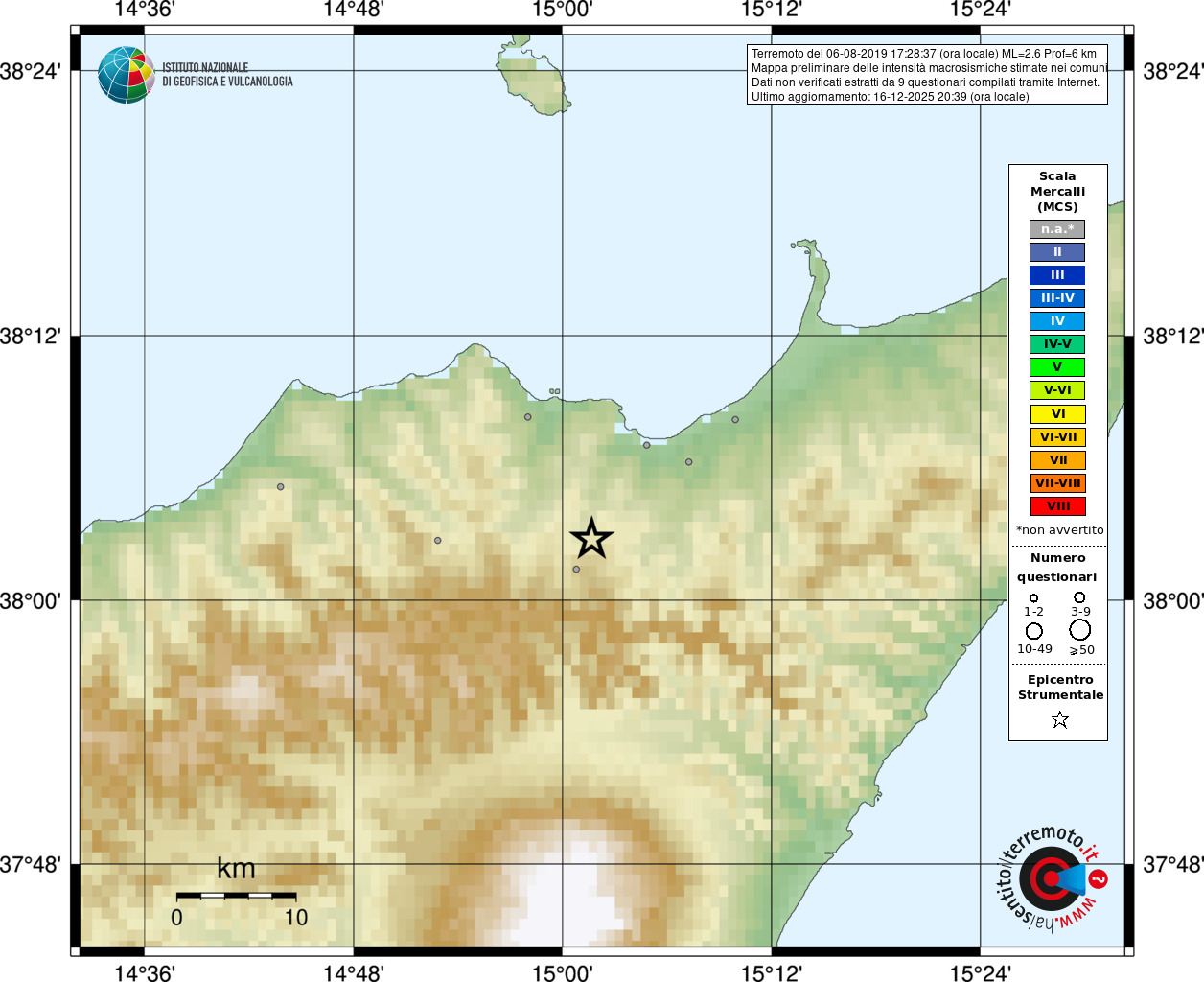Image resolution: width=1204 pixels, height=982 pixels.
Task: Click the III intensity legend swatch
Action: point(1057,275)
